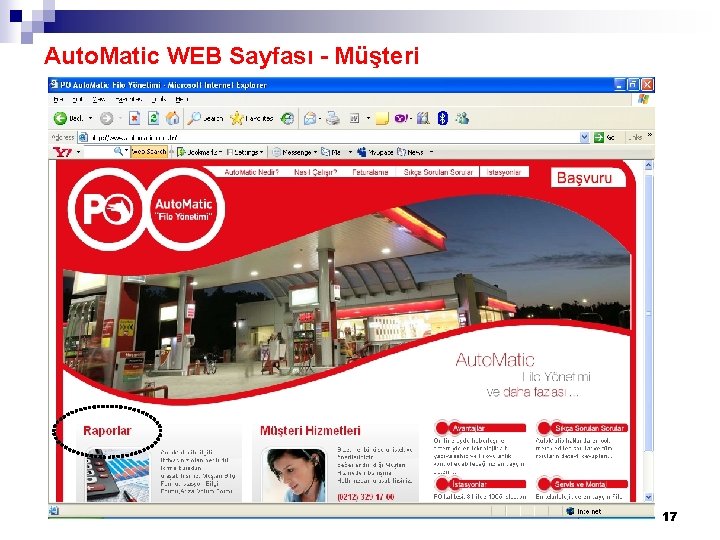This screenshot has width=720, height=540.
Task: Click the Yahoo messenger toolbar icon
Action: click(x=401, y=118)
